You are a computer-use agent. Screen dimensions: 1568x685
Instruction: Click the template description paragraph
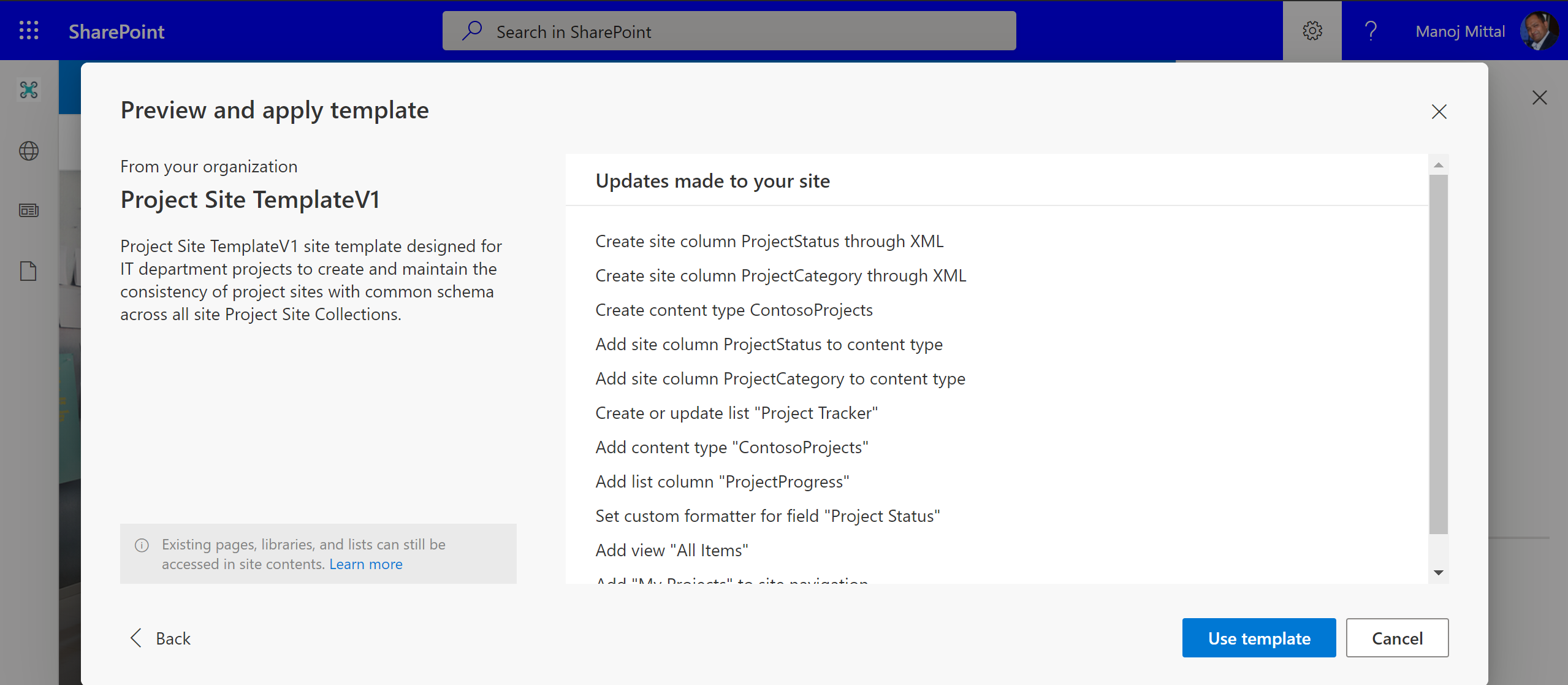click(311, 280)
